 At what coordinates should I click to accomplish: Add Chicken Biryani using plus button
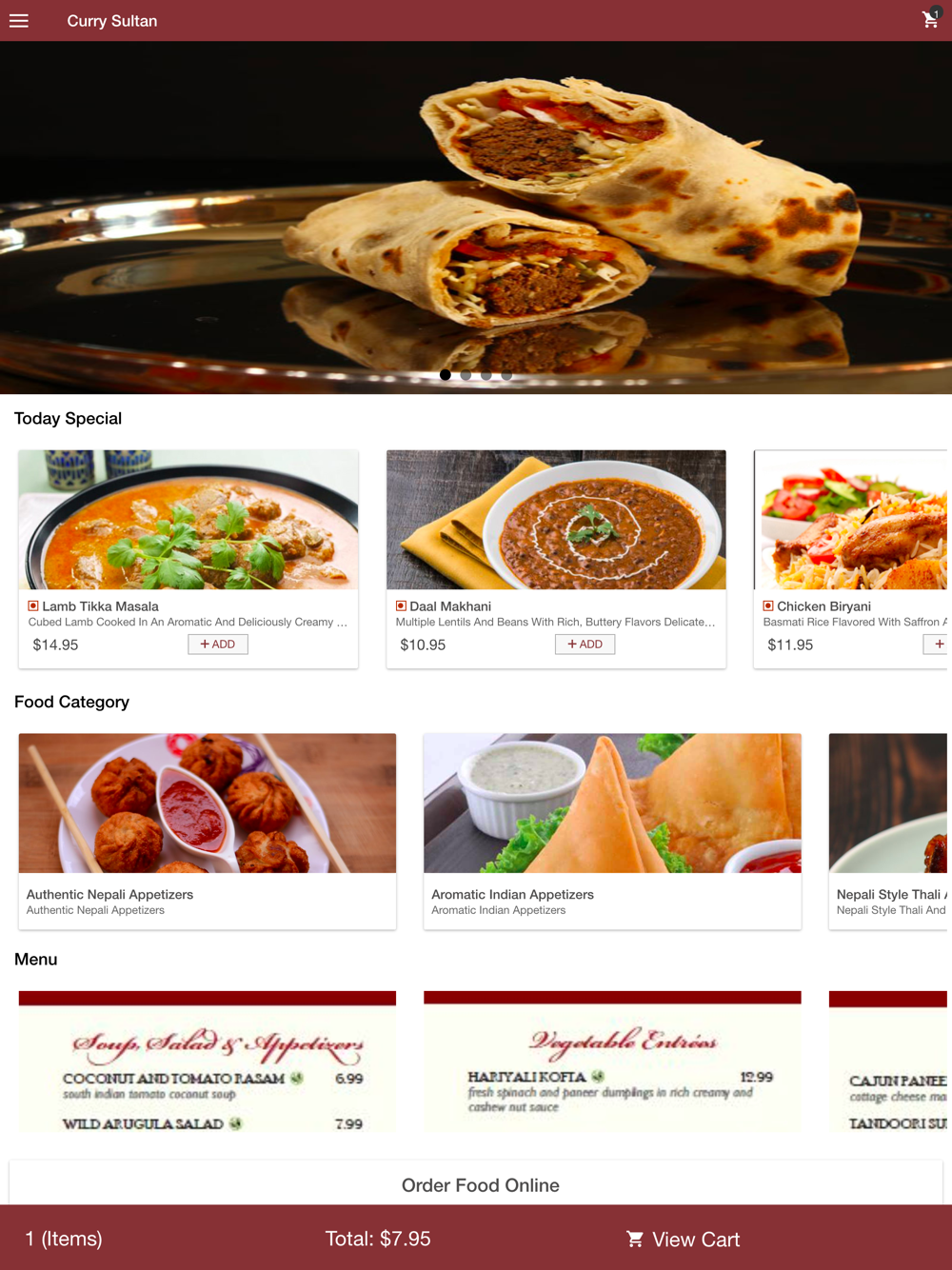[x=936, y=645]
